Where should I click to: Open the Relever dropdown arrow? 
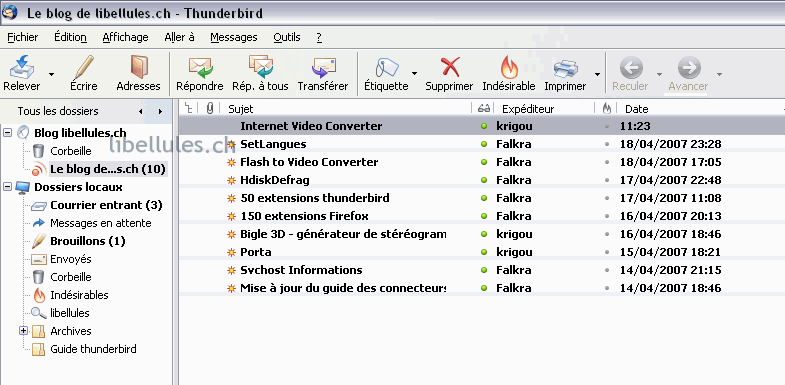click(51, 74)
